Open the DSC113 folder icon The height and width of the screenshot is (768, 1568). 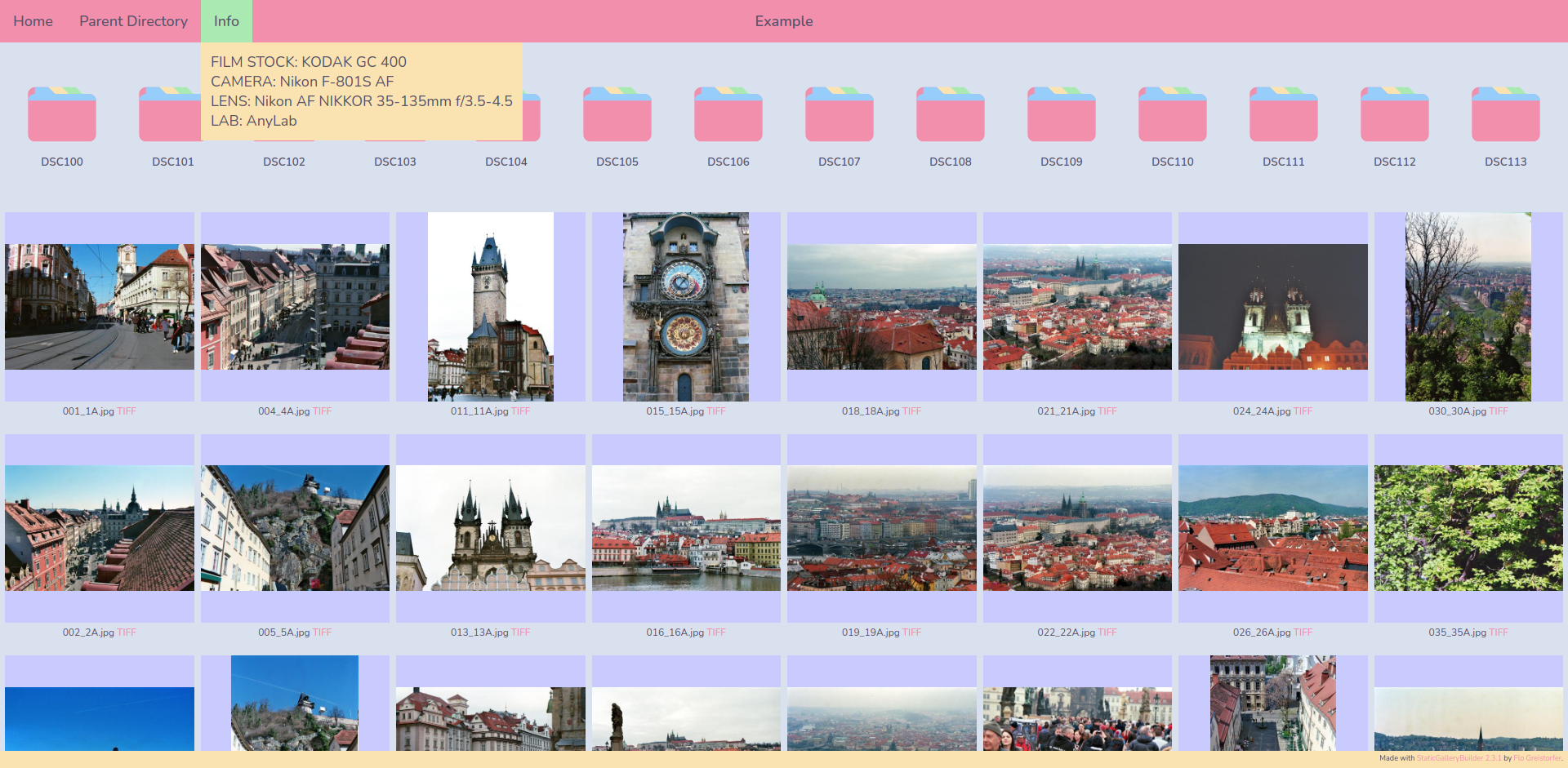click(1506, 114)
